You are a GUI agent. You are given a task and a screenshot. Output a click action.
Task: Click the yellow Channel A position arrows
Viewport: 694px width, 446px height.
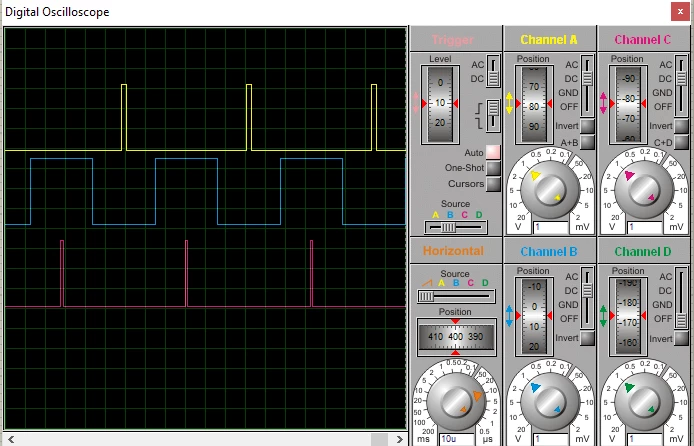click(x=509, y=103)
